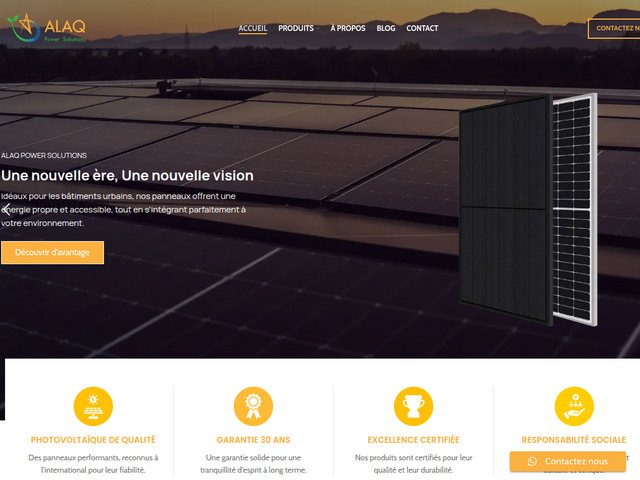This screenshot has width=640, height=480.
Task: Click the Garantie 30 ans heading
Action: 253,440
